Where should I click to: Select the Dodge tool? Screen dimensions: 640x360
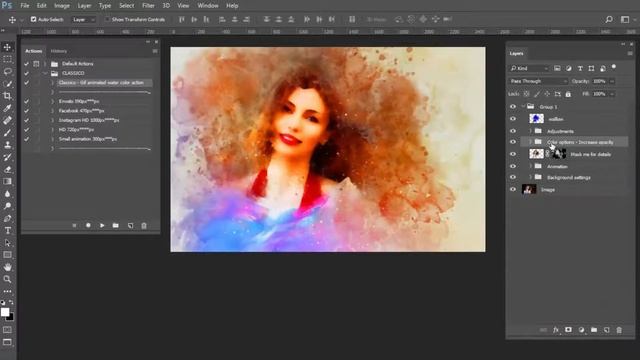(x=7, y=206)
